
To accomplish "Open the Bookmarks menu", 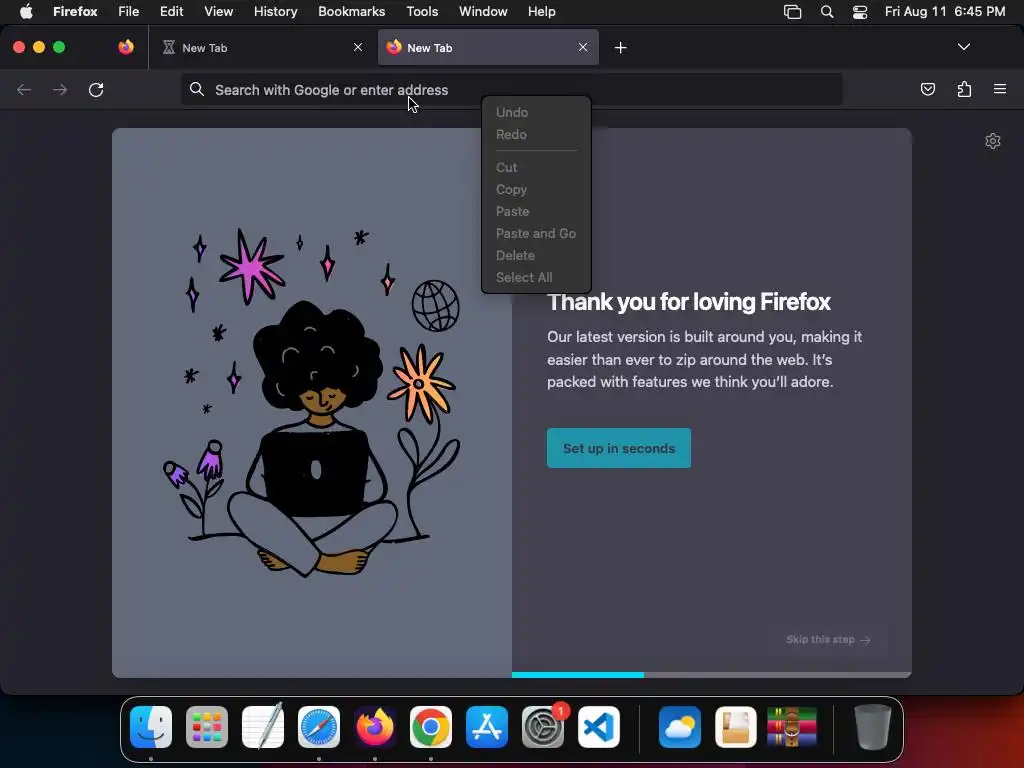I will click(351, 12).
